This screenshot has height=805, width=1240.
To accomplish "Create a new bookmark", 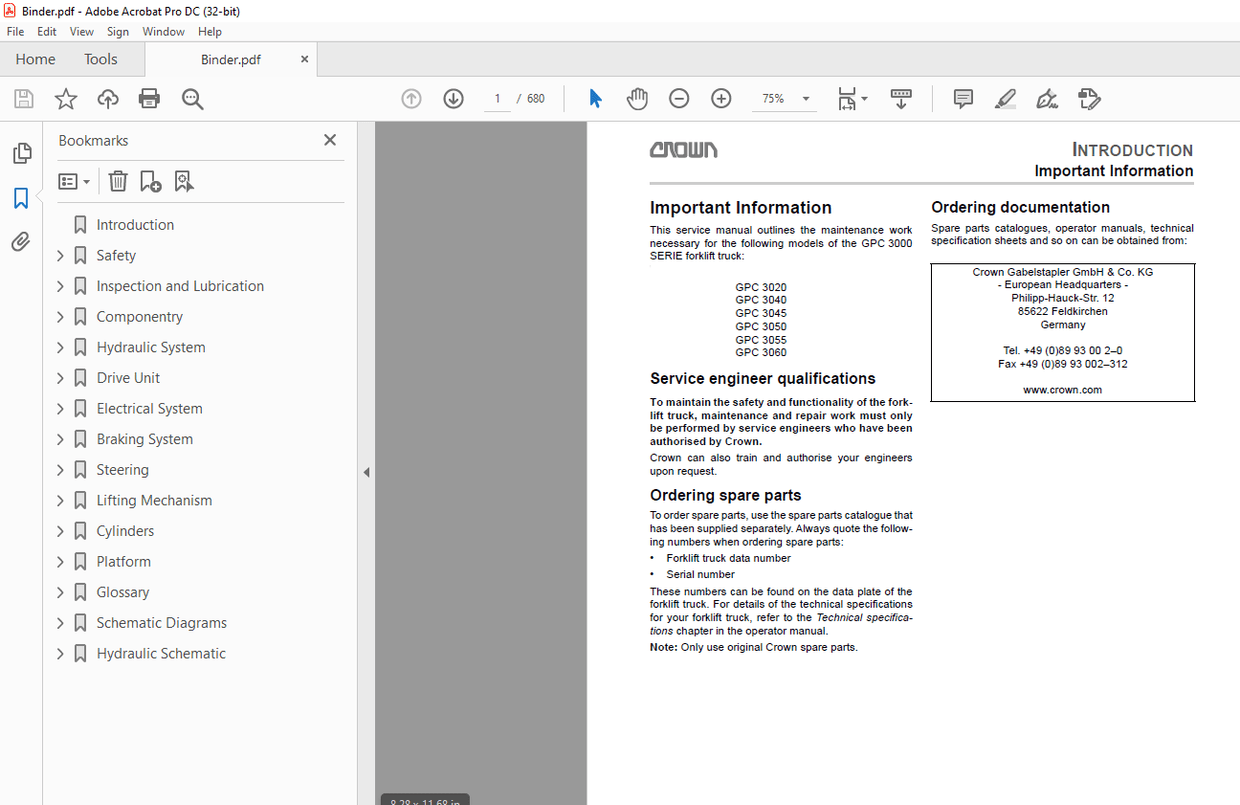I will [150, 180].
